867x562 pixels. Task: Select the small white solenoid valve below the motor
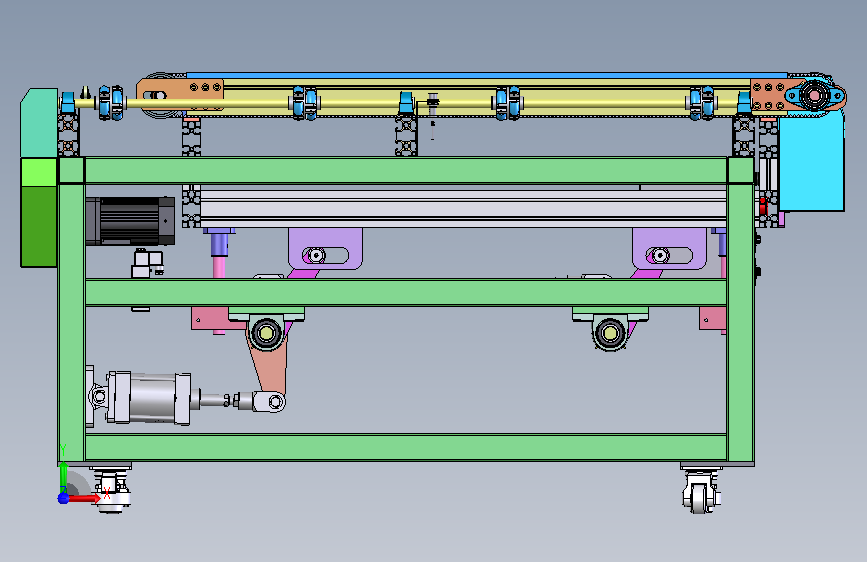(x=147, y=263)
